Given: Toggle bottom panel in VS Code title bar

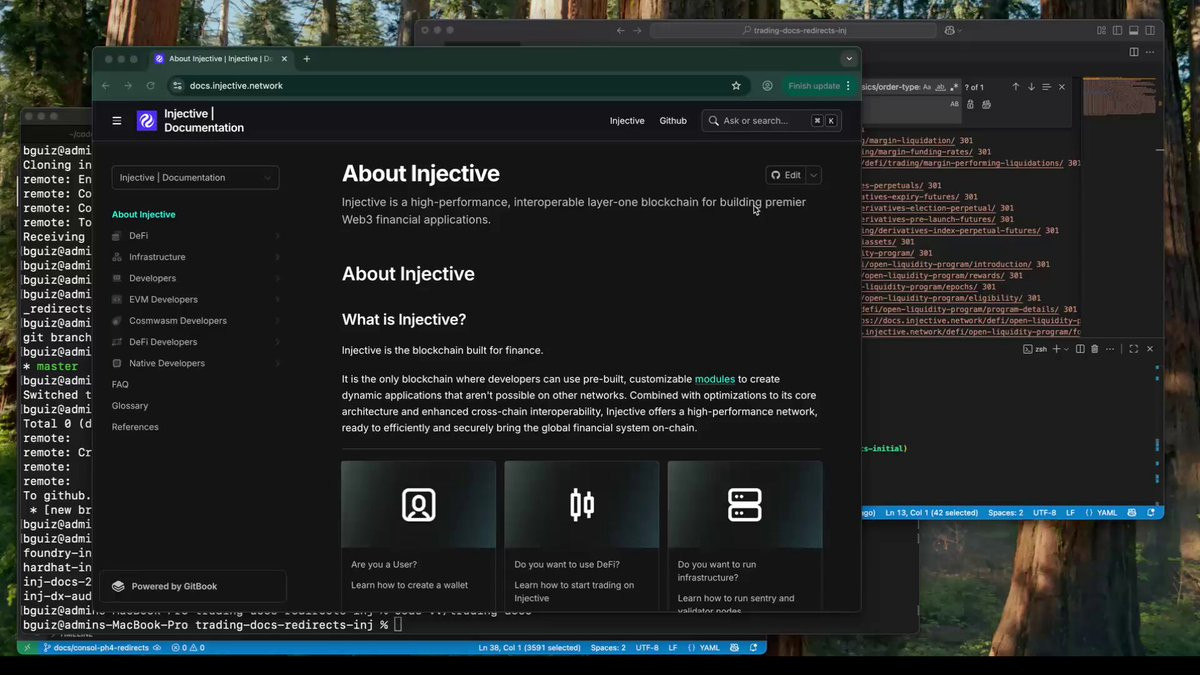Looking at the screenshot, I should 1134,30.
